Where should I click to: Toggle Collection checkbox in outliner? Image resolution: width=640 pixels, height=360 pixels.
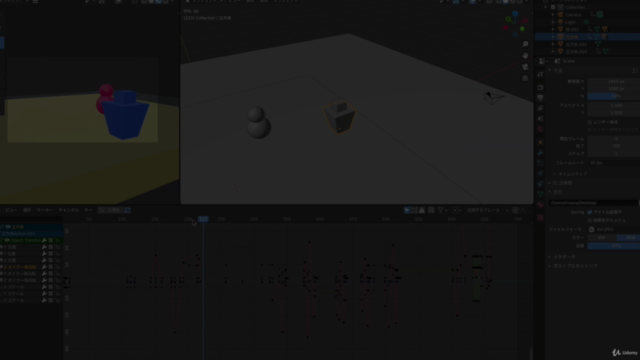[553, 7]
